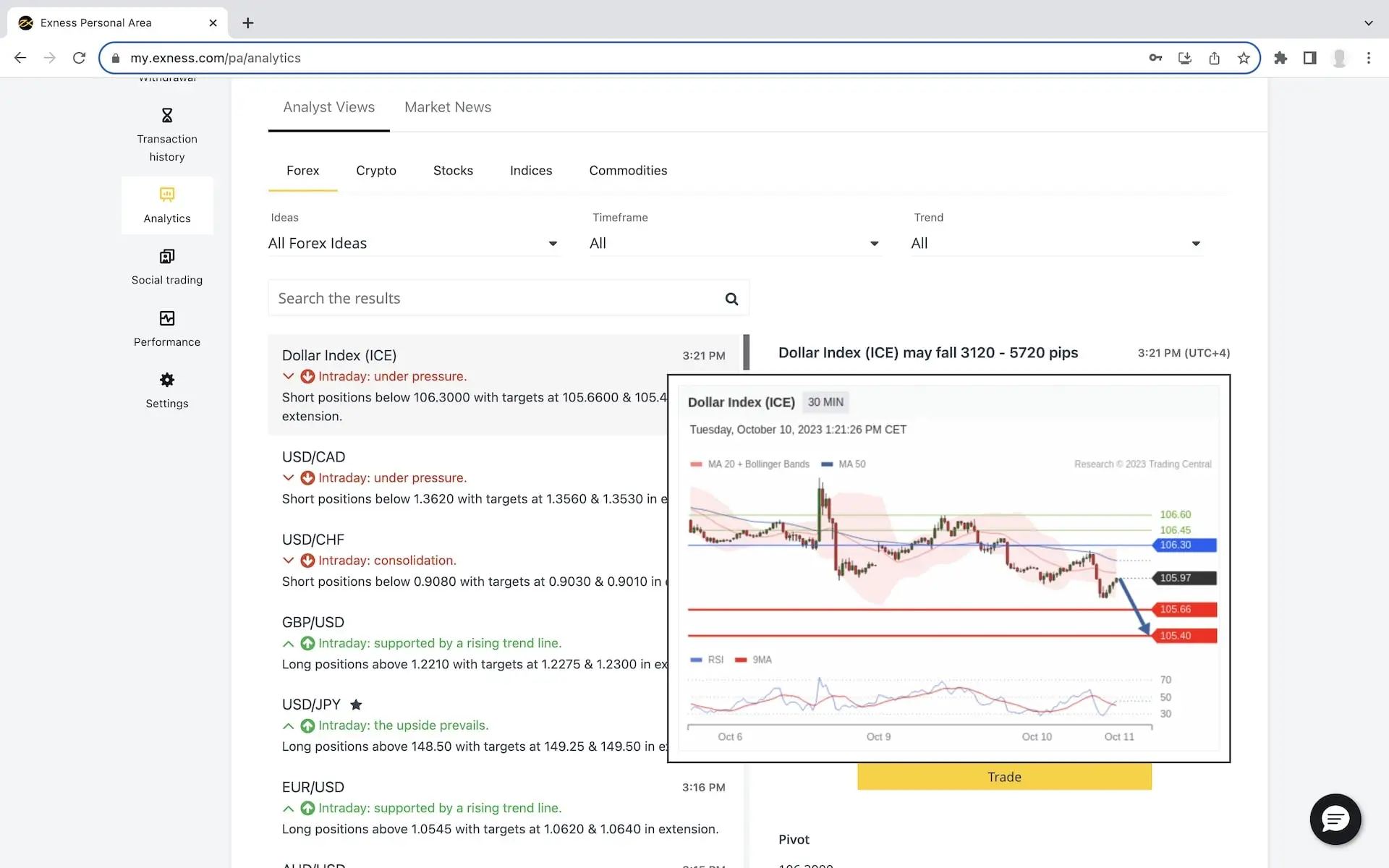Screen dimensions: 1389x868
Task: Click the Pivot heading
Action: 794,840
